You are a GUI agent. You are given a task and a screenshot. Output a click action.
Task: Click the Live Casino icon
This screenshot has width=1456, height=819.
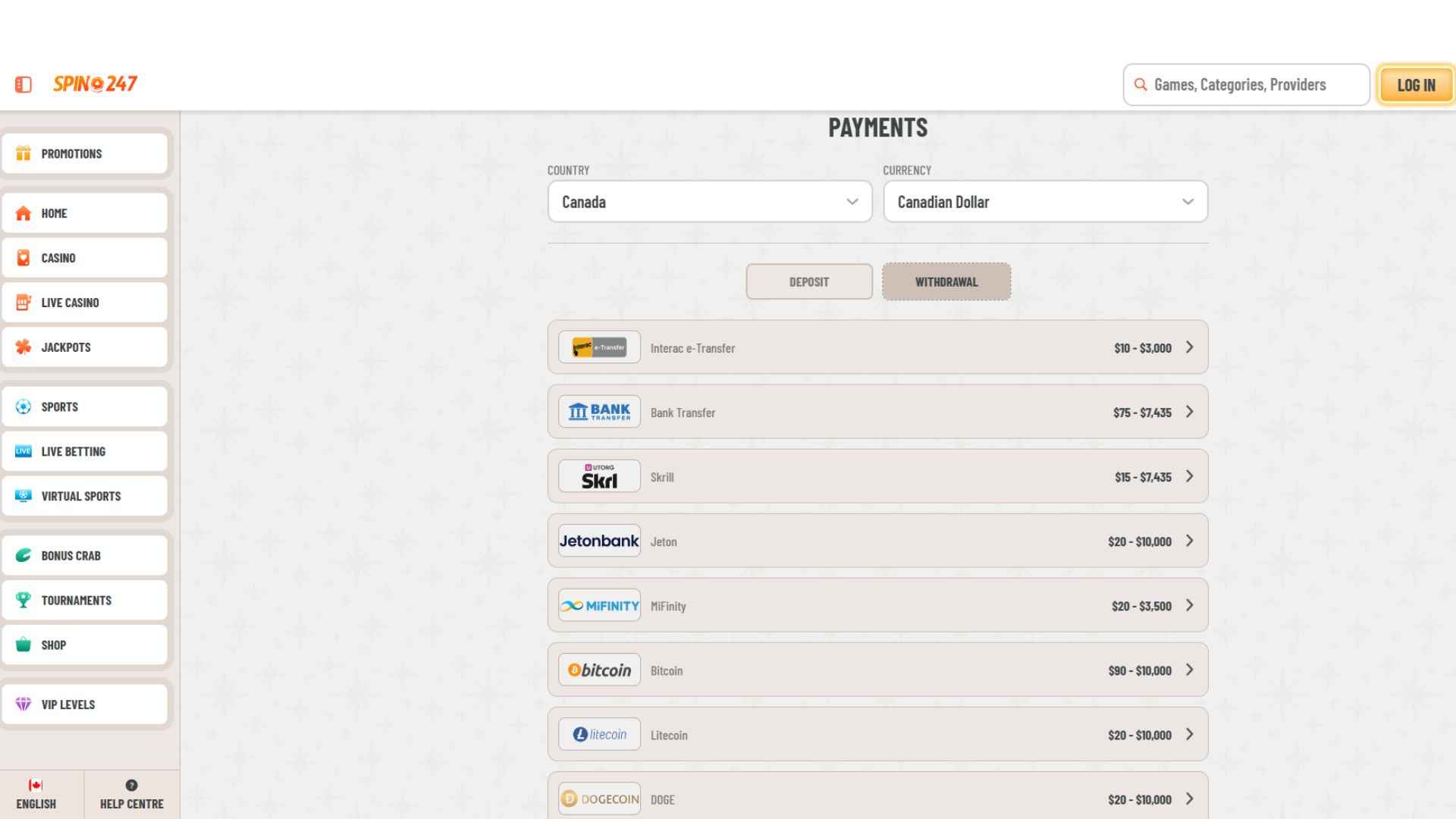(24, 303)
